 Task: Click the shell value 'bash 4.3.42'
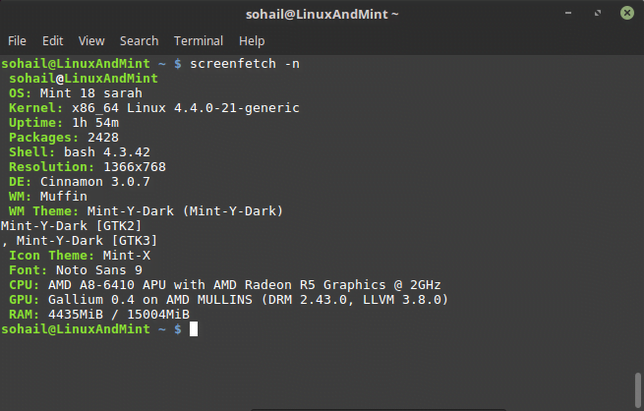click(107, 152)
